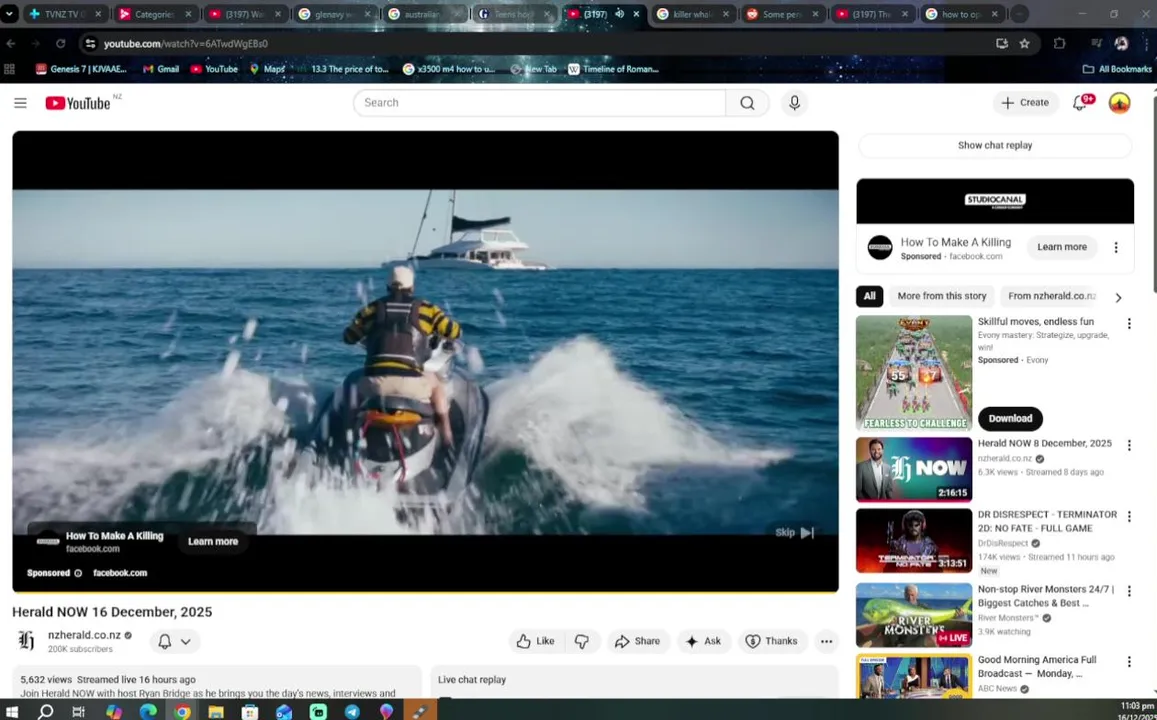
Task: Open the All Bookmarks folder
Action: tap(1116, 69)
